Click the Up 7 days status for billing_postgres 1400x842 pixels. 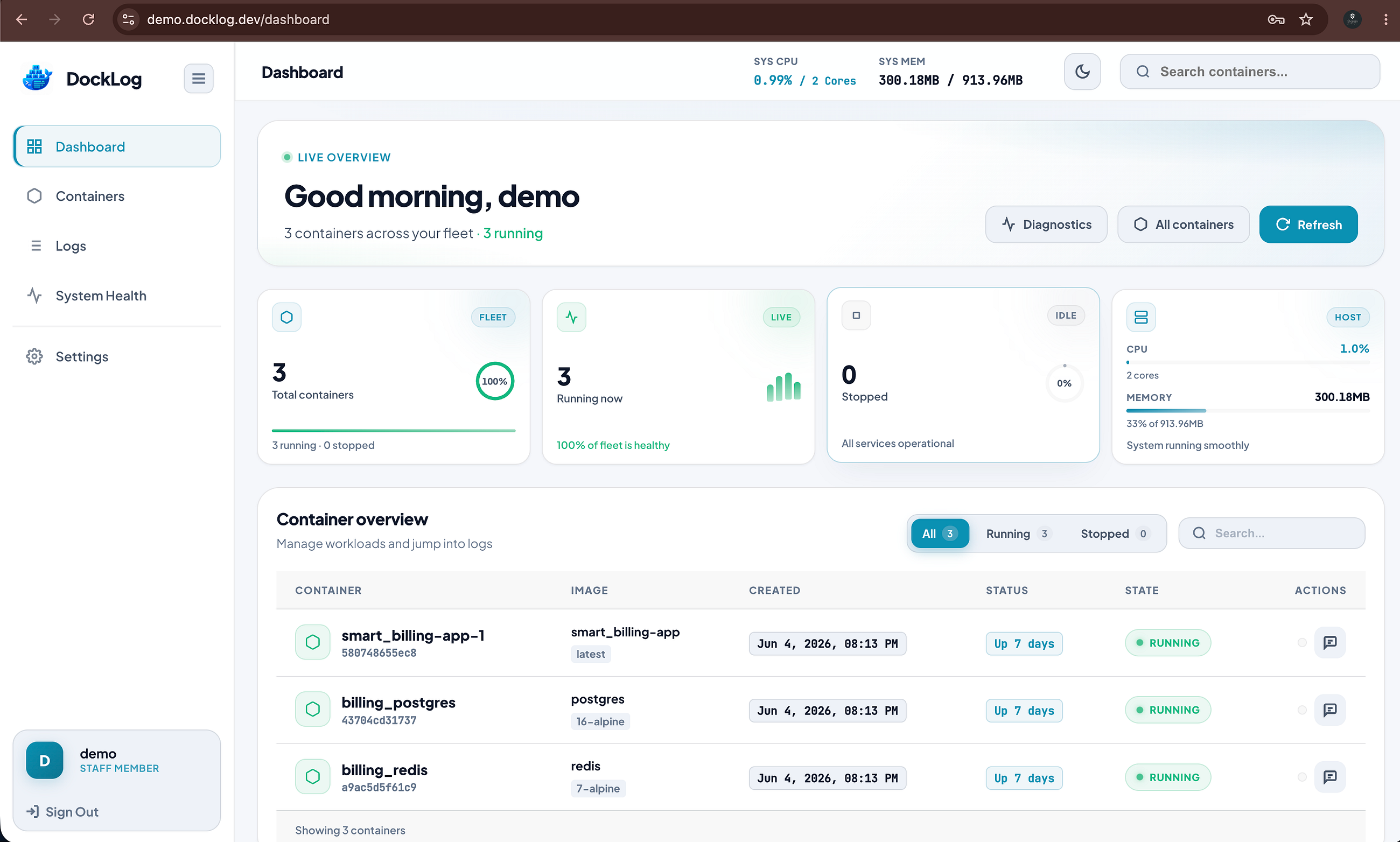(1024, 710)
